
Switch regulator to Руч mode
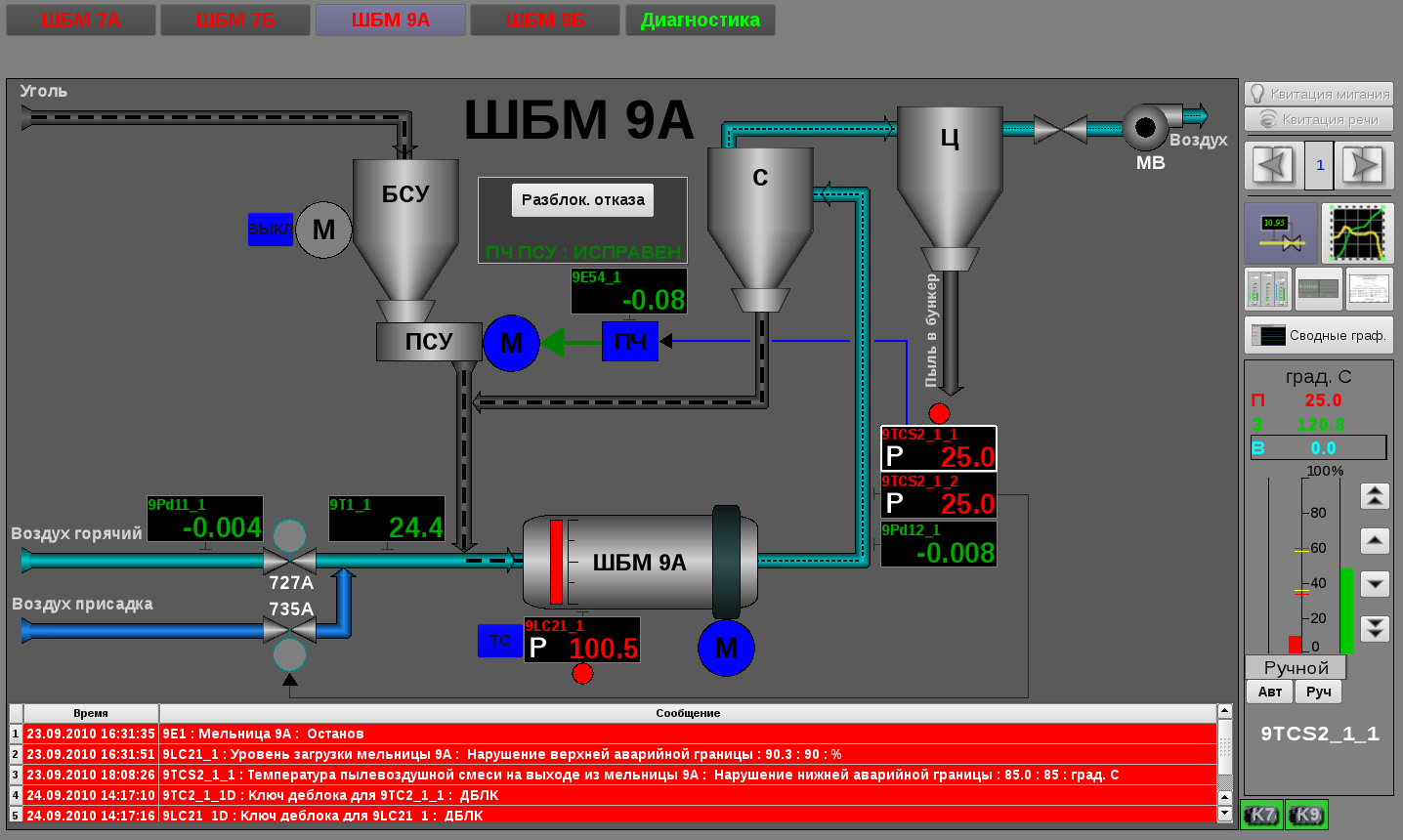[x=1318, y=692]
